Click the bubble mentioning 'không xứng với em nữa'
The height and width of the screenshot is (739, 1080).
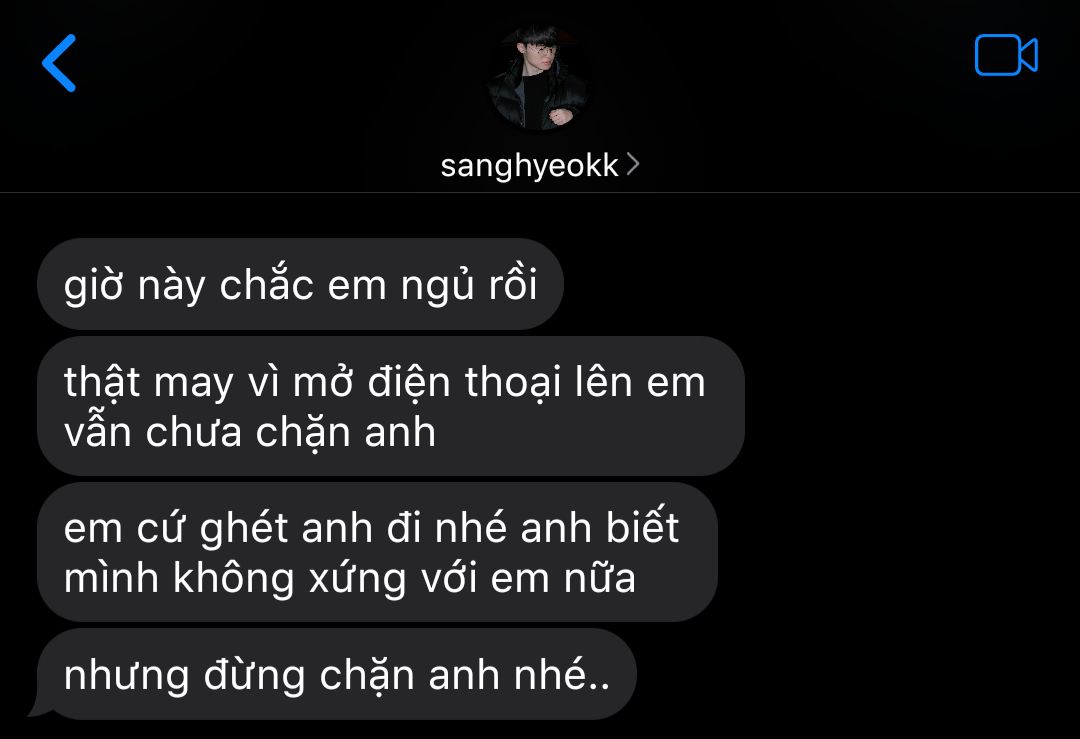(x=377, y=552)
